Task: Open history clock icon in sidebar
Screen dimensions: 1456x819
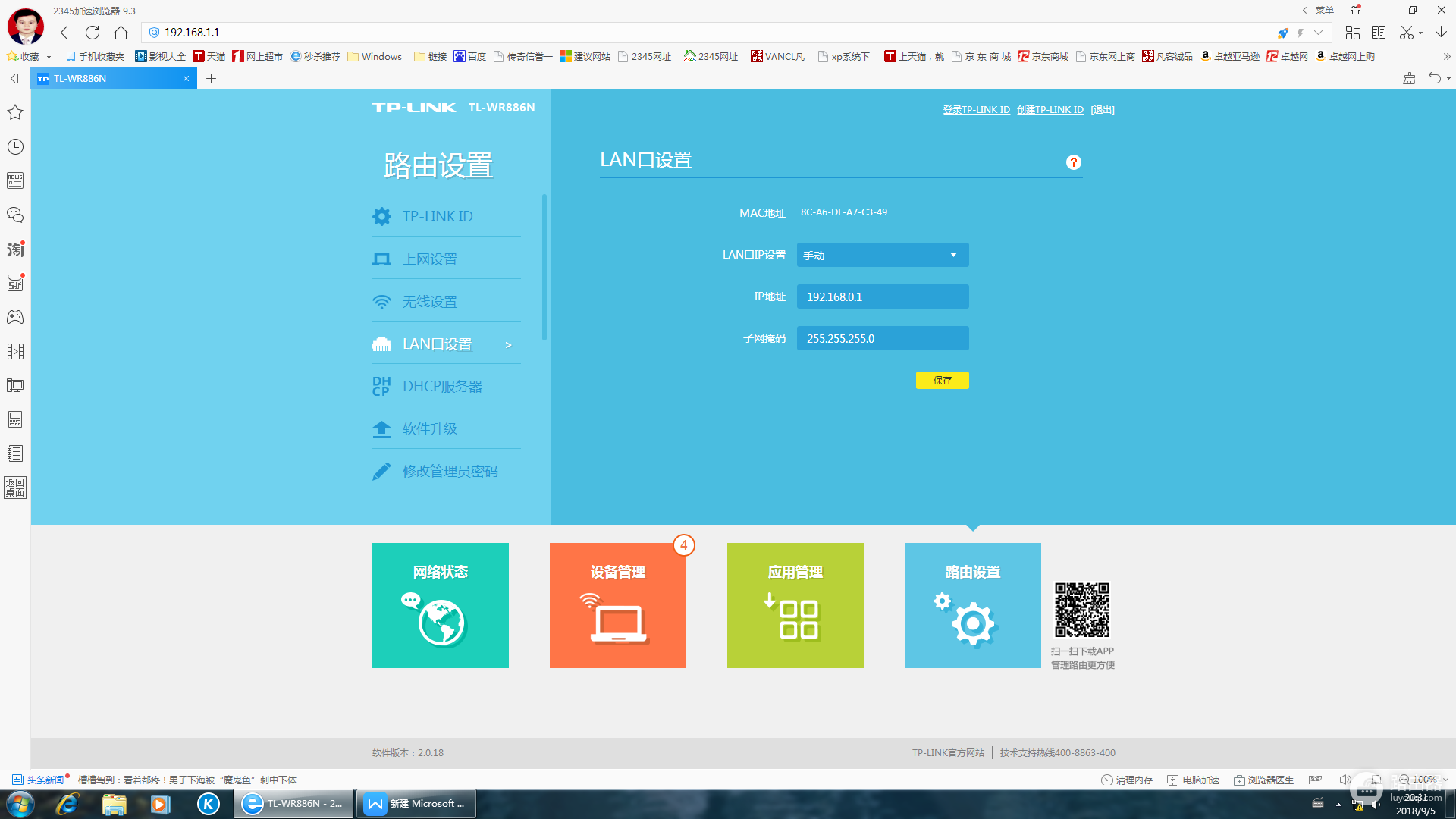Action: click(x=15, y=146)
